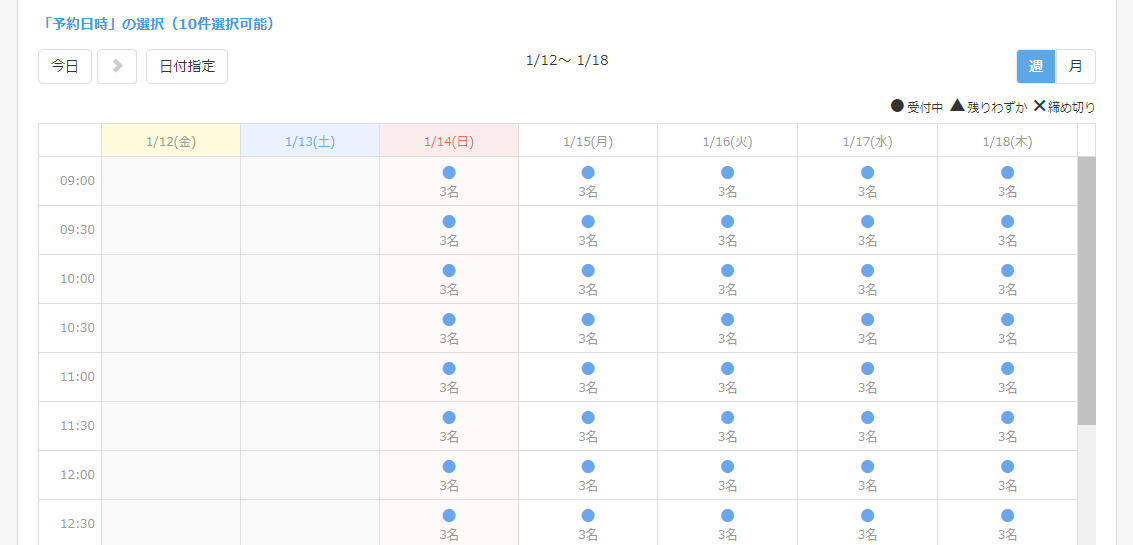Open the 日付指定 date picker
The width and height of the screenshot is (1133, 545).
coord(187,67)
